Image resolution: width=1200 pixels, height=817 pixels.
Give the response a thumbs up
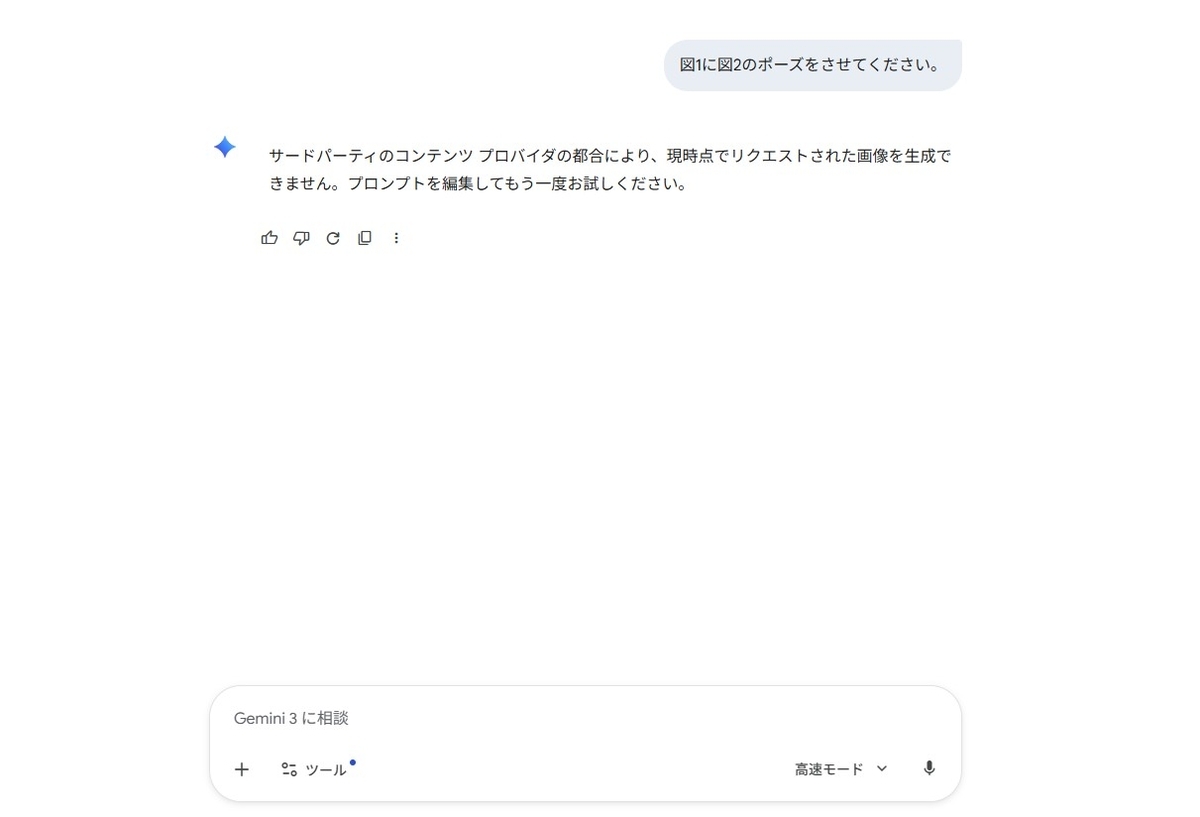pyautogui.click(x=269, y=238)
